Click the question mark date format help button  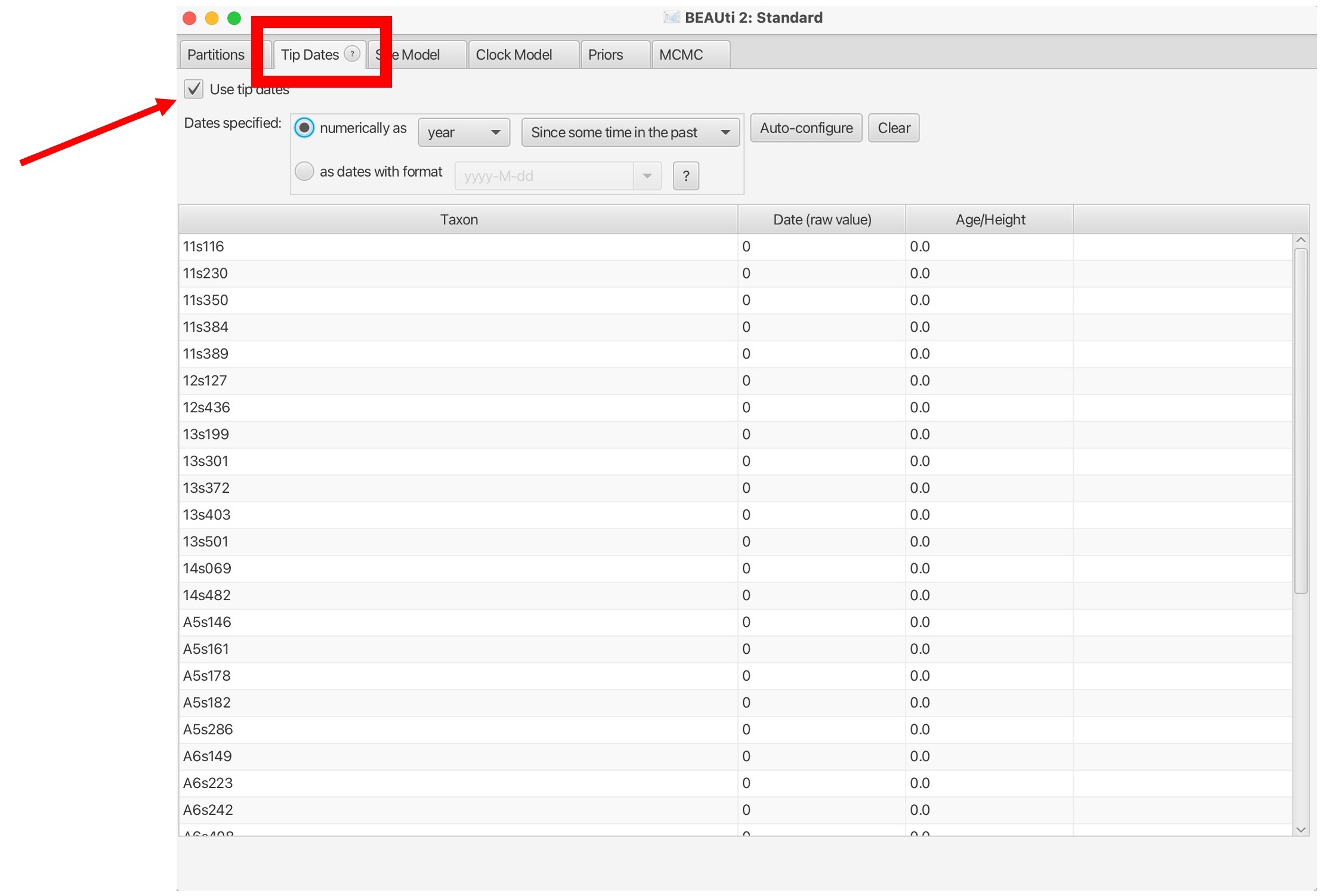point(685,176)
